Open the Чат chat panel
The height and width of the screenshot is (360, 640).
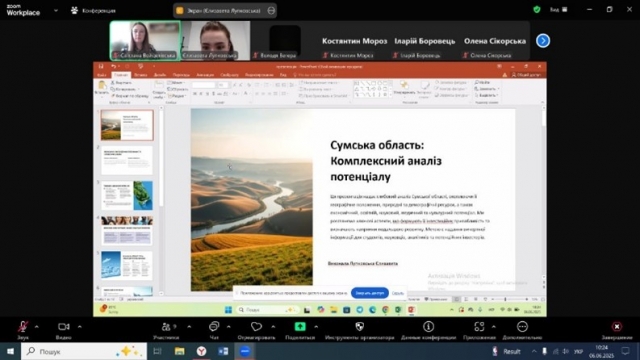(214, 327)
